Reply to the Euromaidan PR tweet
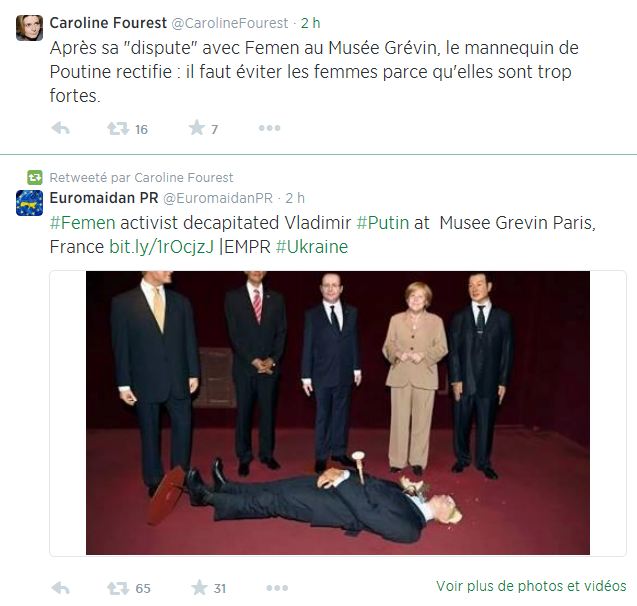 (x=61, y=588)
